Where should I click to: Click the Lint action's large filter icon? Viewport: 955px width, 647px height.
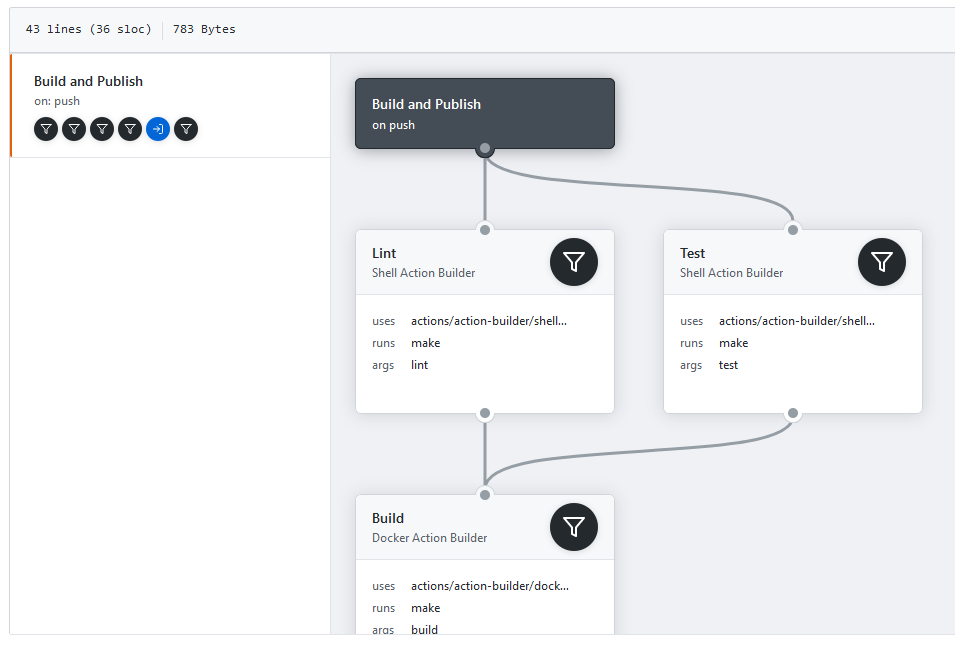tap(574, 262)
